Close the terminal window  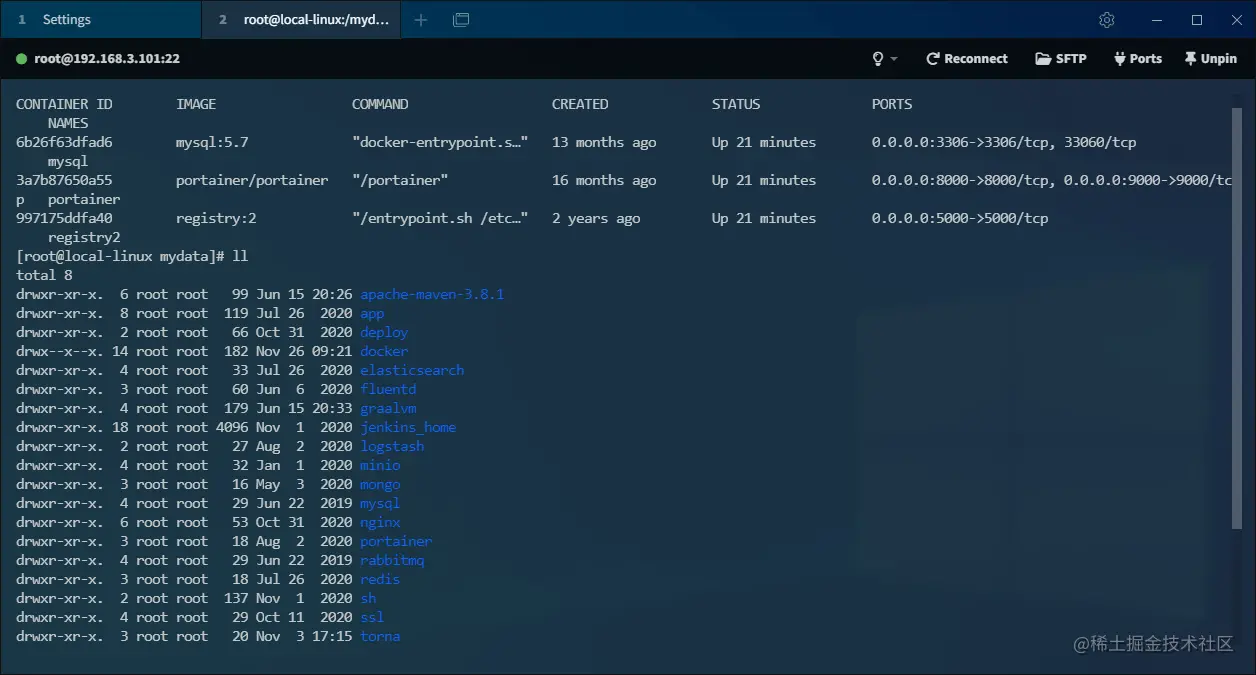point(1237,20)
